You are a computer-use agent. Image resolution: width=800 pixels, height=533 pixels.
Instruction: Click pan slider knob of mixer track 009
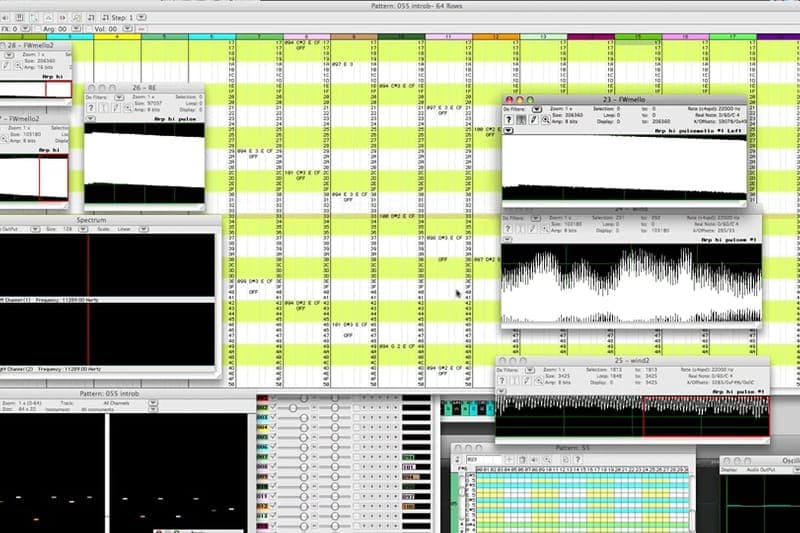(335, 476)
